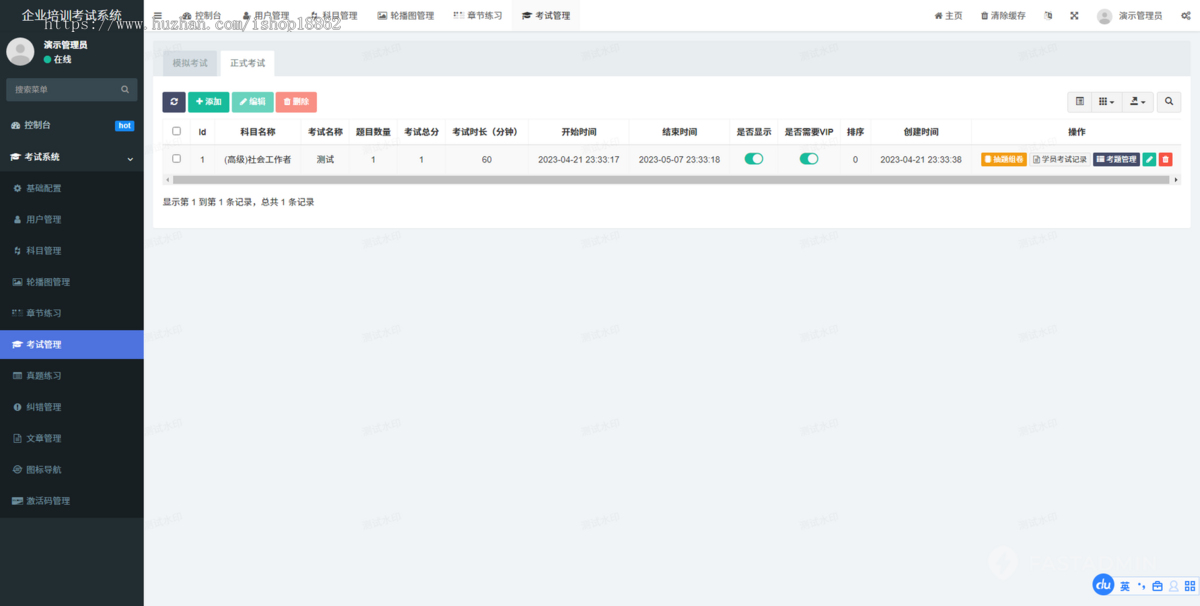Select 轮播图管理 in the top menu bar
1200x606 pixels.
click(x=404, y=15)
